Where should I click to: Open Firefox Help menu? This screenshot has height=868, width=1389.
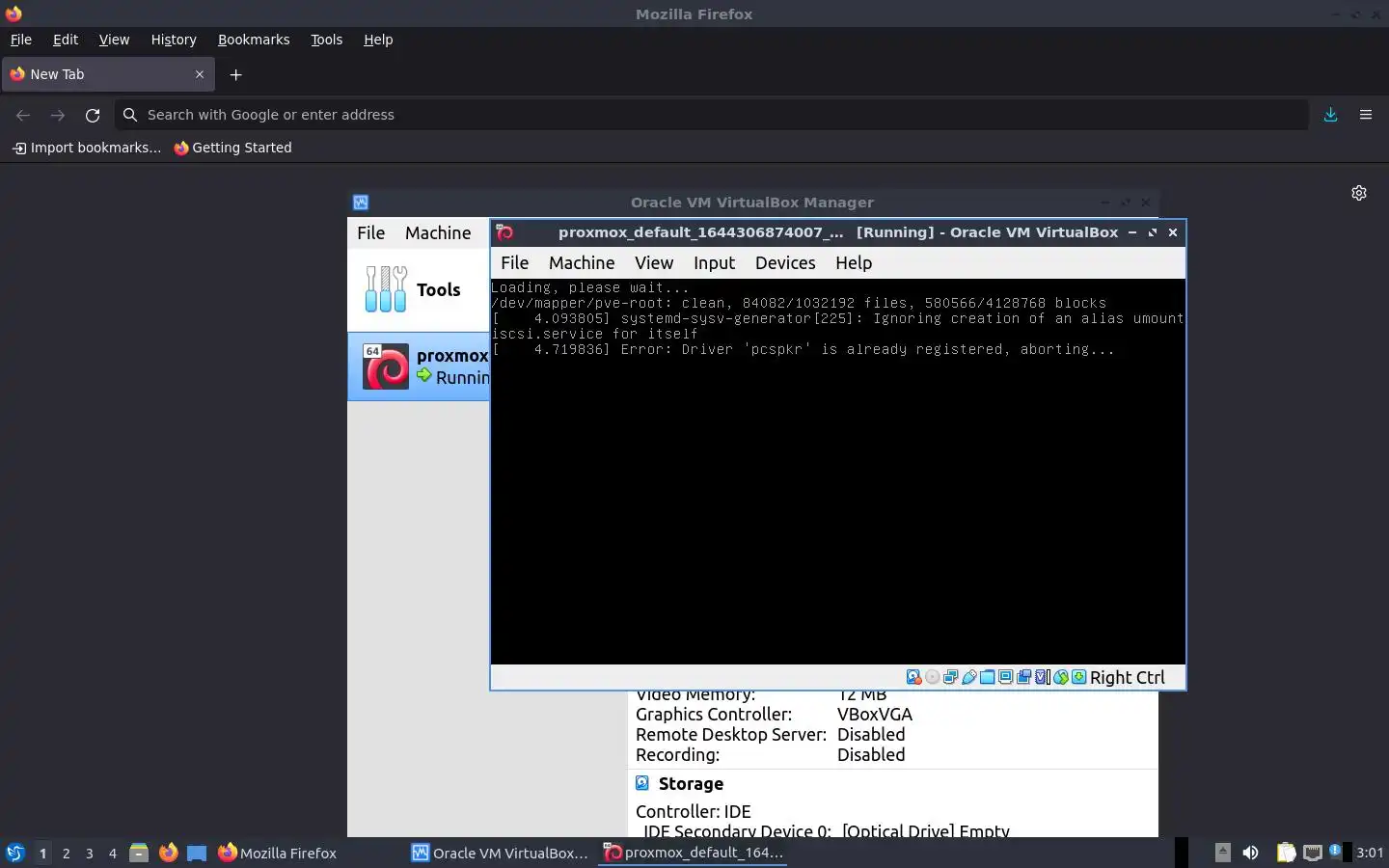click(x=378, y=40)
